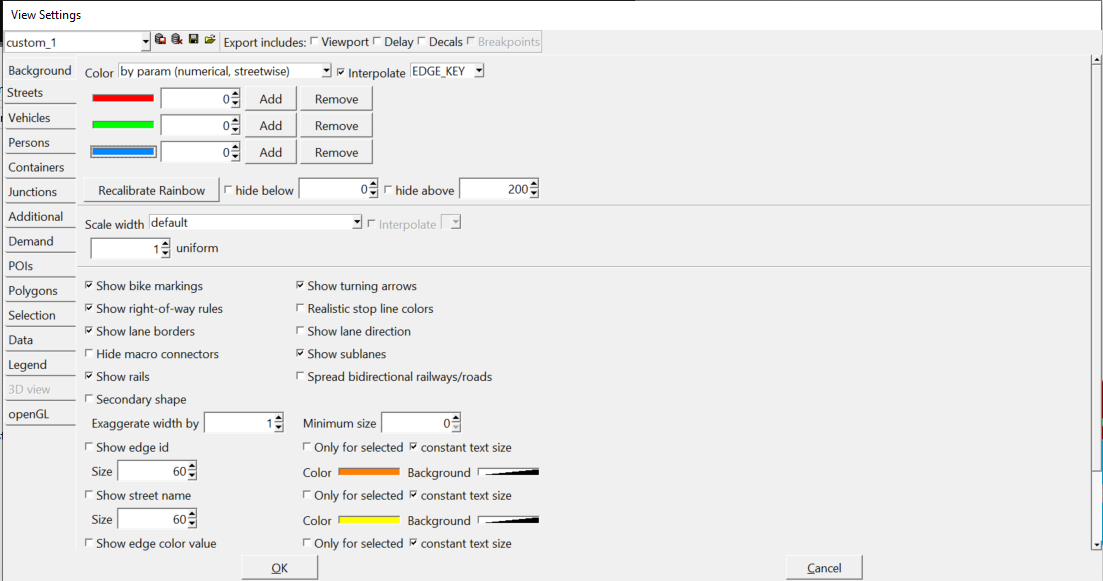Save the current scheme to the database
Image resolution: width=1103 pixels, height=581 pixels.
(160, 40)
